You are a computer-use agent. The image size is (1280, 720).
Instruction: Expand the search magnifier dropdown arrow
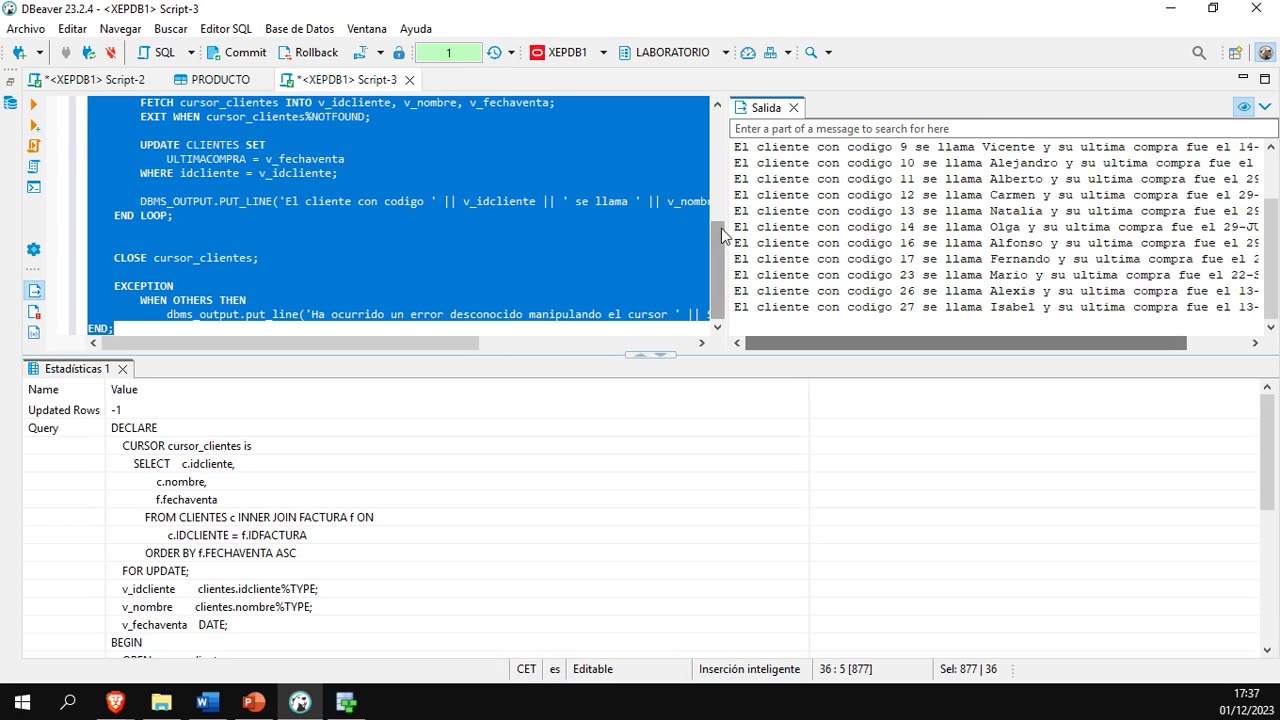pos(828,53)
